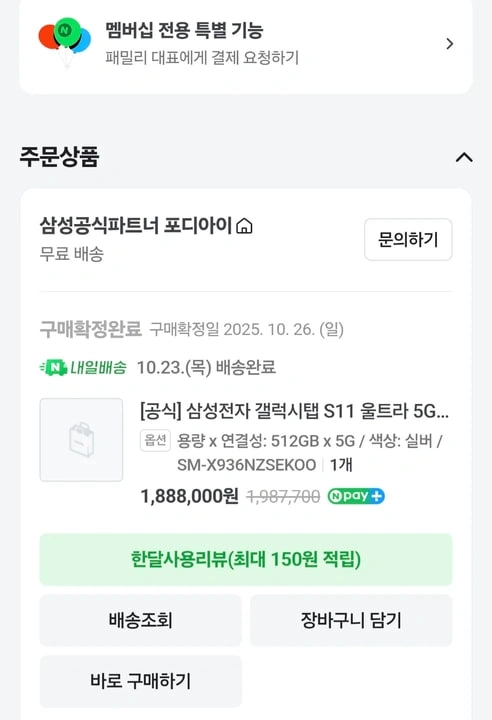This screenshot has width=492, height=720.
Task: Click the 옵션 tag label
Action: 155,441
